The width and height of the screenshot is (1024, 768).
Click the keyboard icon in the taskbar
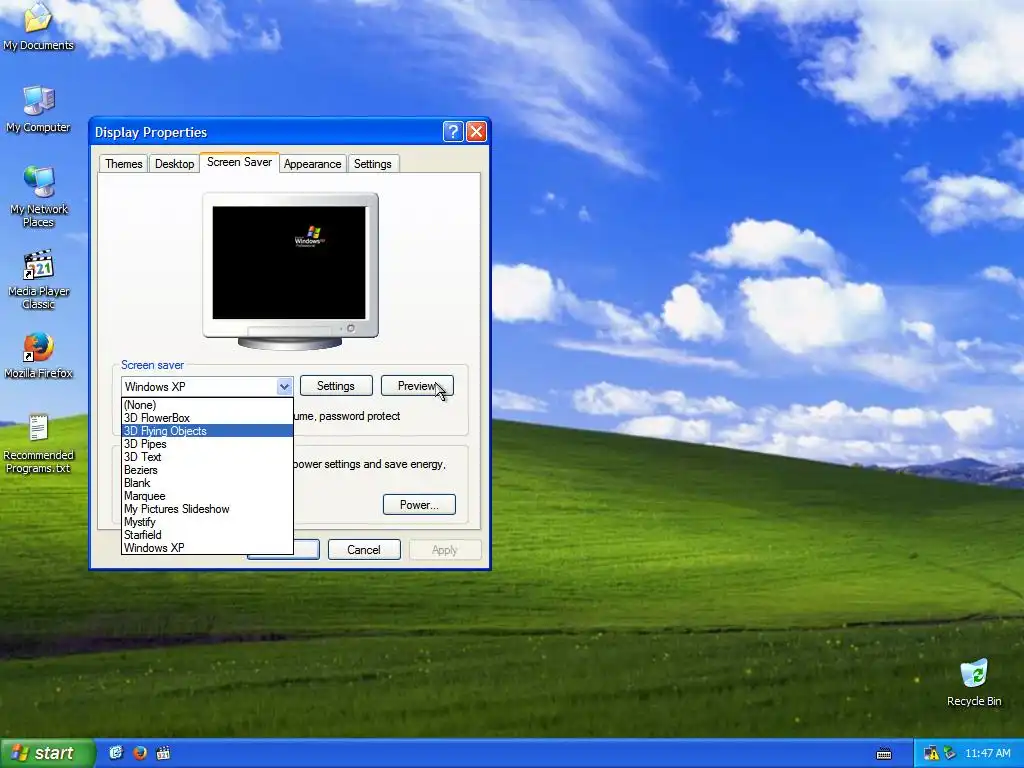point(884,754)
